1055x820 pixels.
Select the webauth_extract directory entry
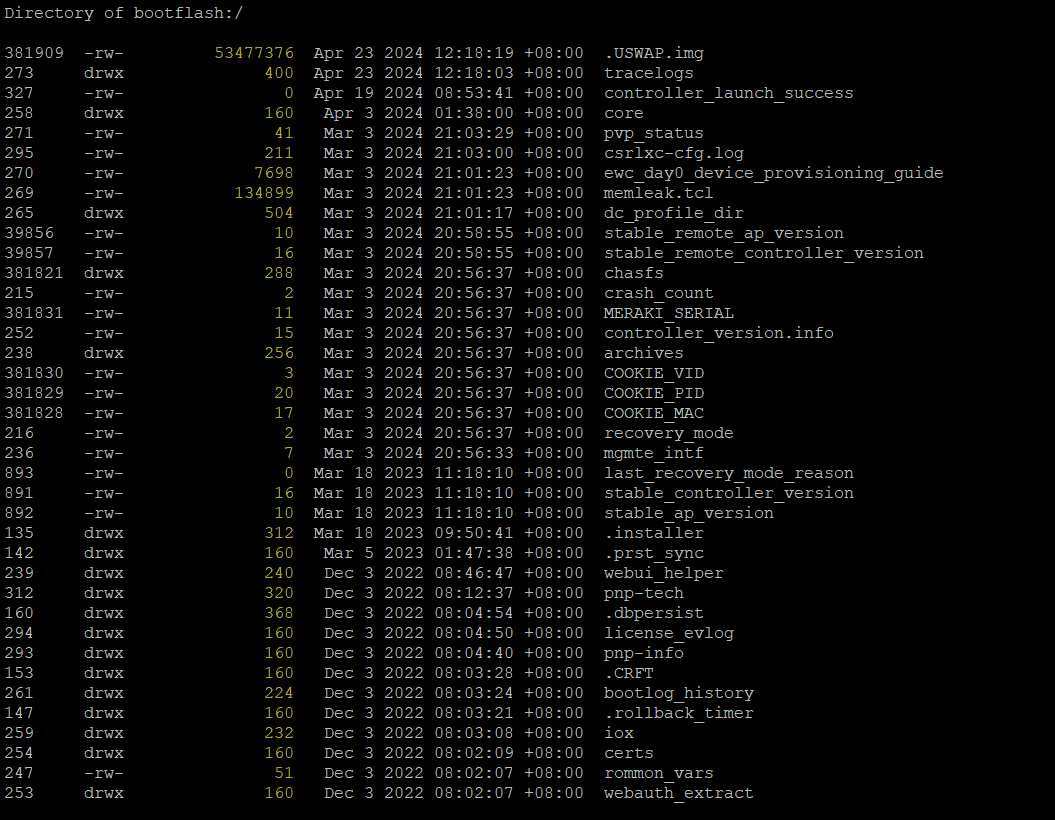point(678,792)
